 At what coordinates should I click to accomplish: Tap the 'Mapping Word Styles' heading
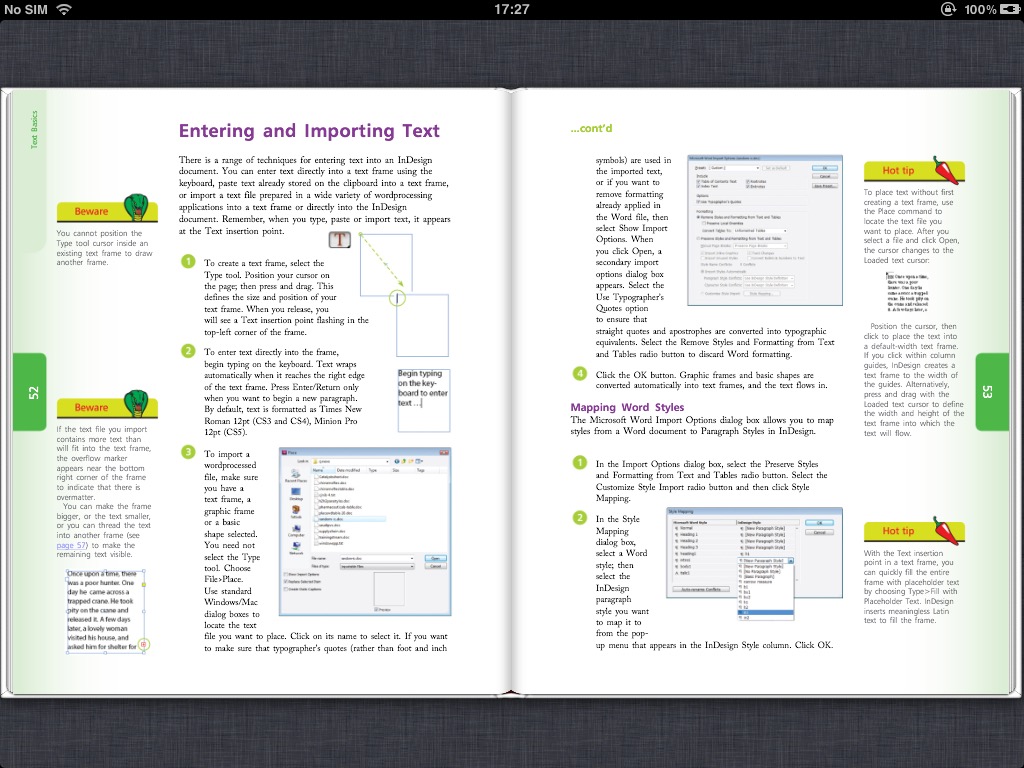click(x=627, y=407)
